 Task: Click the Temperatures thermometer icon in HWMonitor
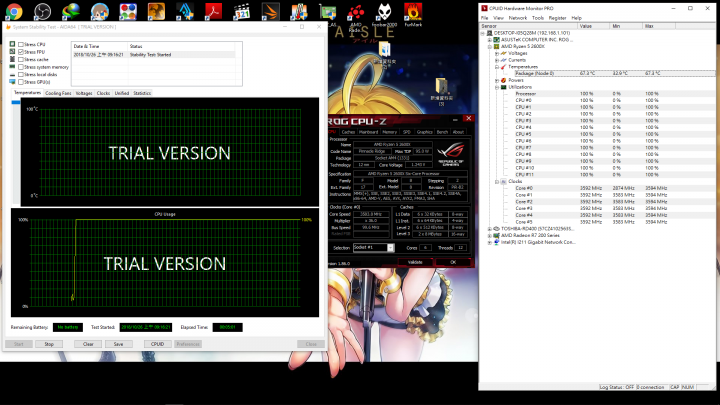503,67
